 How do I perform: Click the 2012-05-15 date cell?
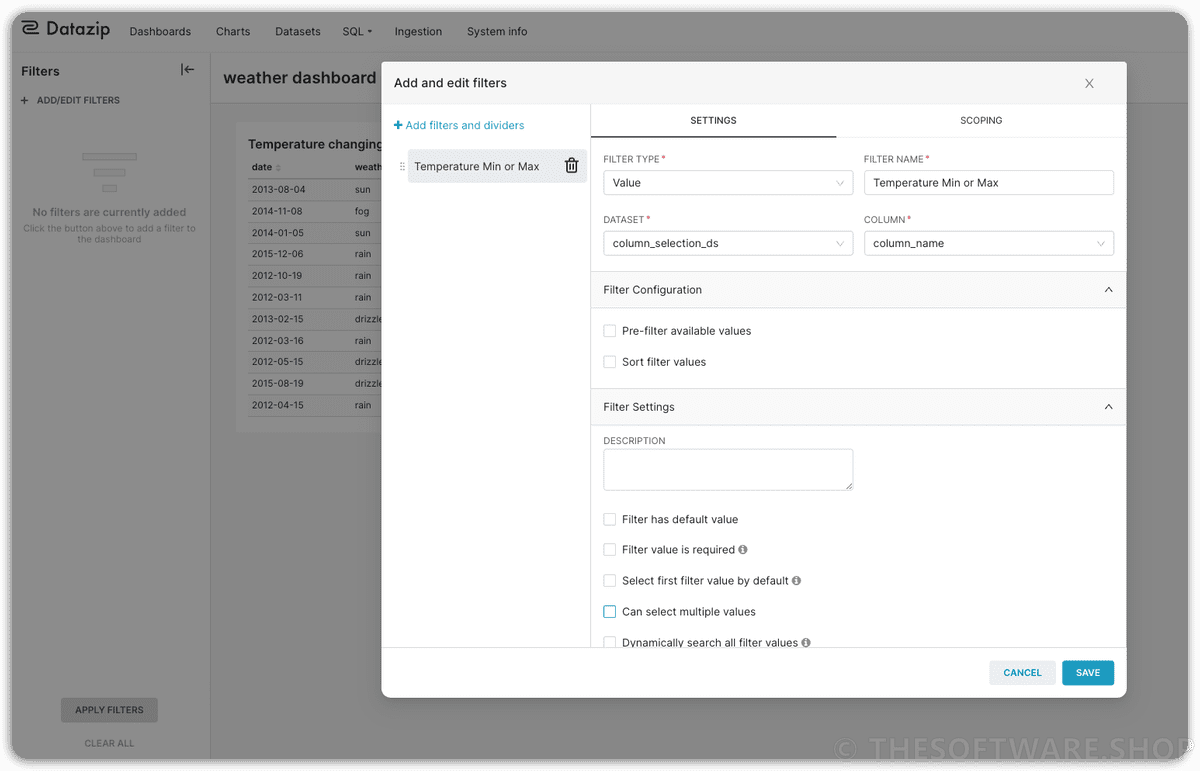click(x=277, y=362)
